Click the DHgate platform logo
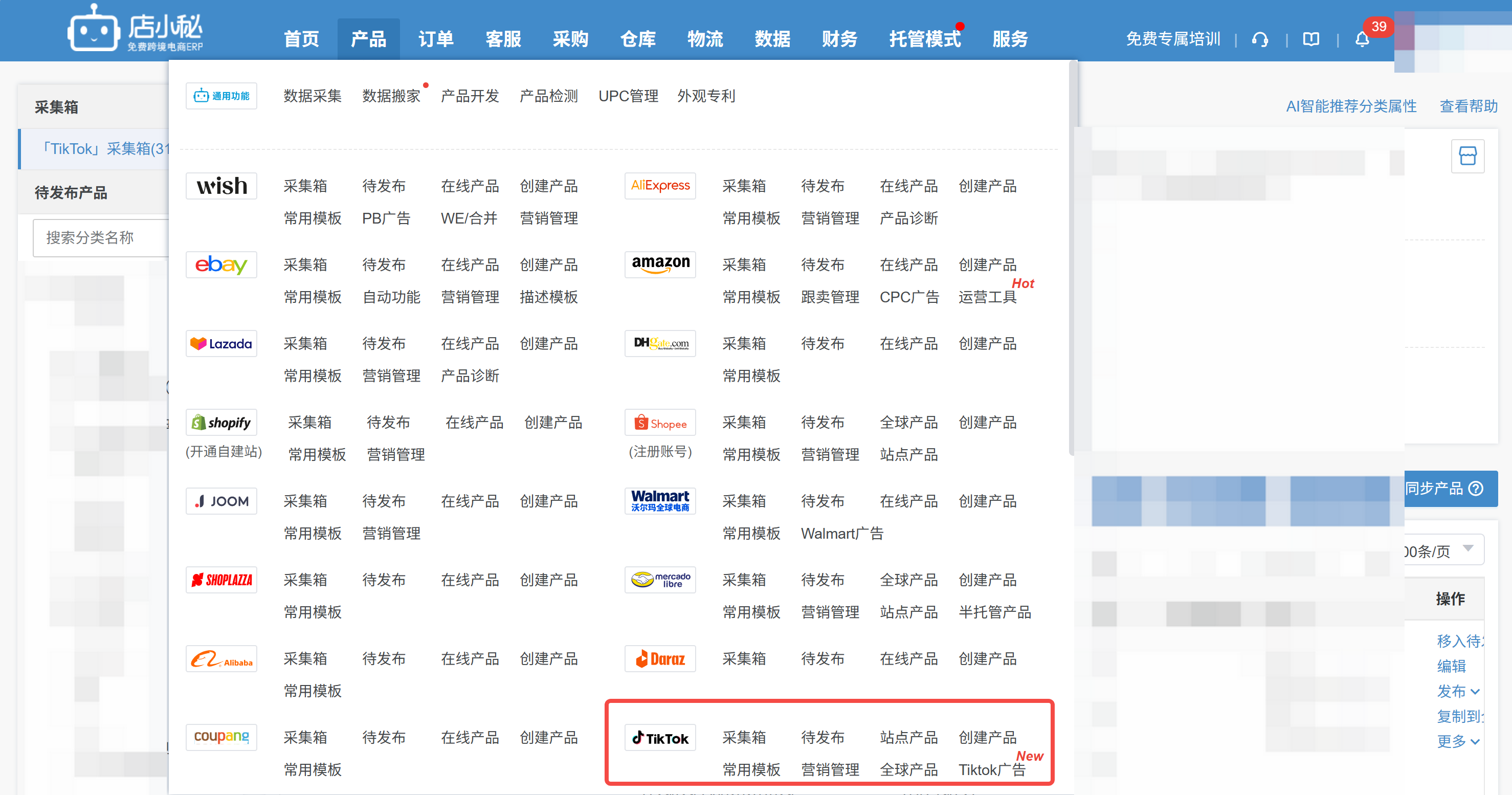Screen dimensions: 1512x795 click(660, 343)
